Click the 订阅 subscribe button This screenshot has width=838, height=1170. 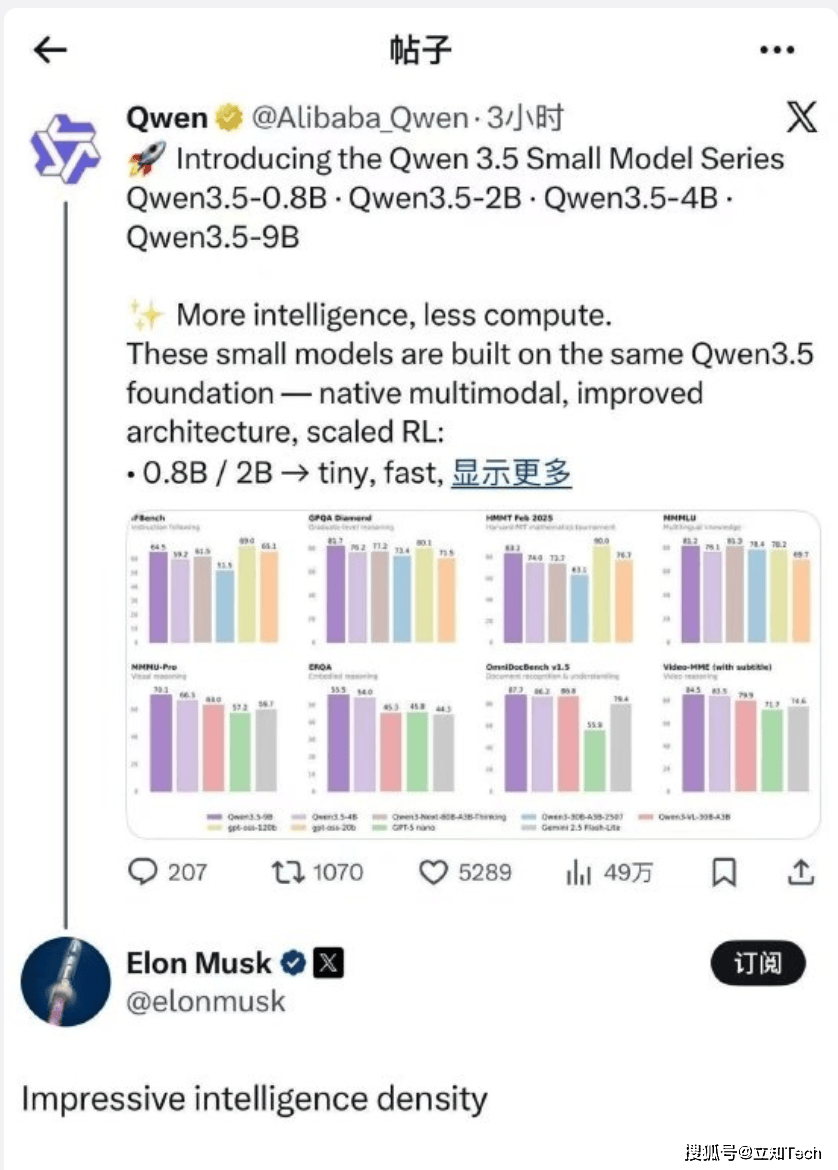757,963
